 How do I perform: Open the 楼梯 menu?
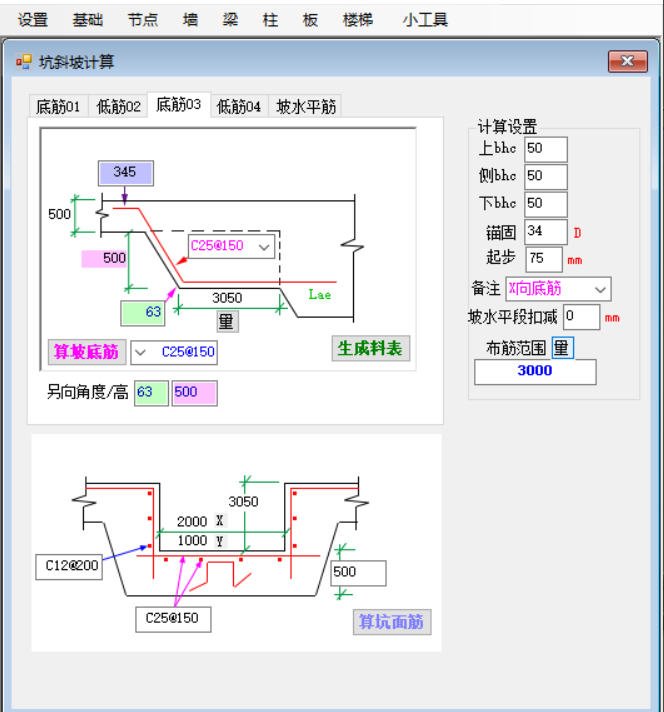(x=358, y=20)
